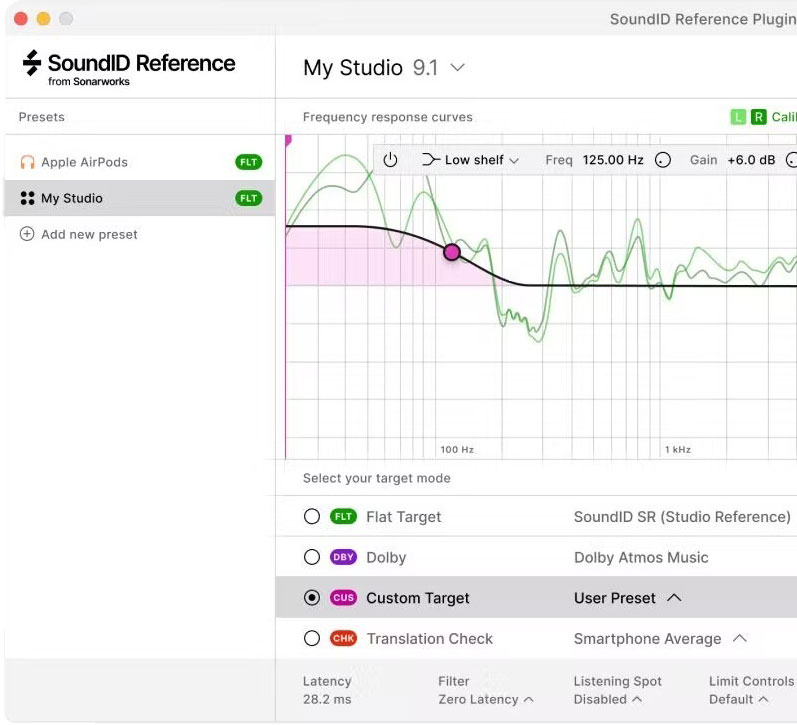Click SoundID SR (Studio Reference) text
The image size is (797, 725).
point(682,517)
